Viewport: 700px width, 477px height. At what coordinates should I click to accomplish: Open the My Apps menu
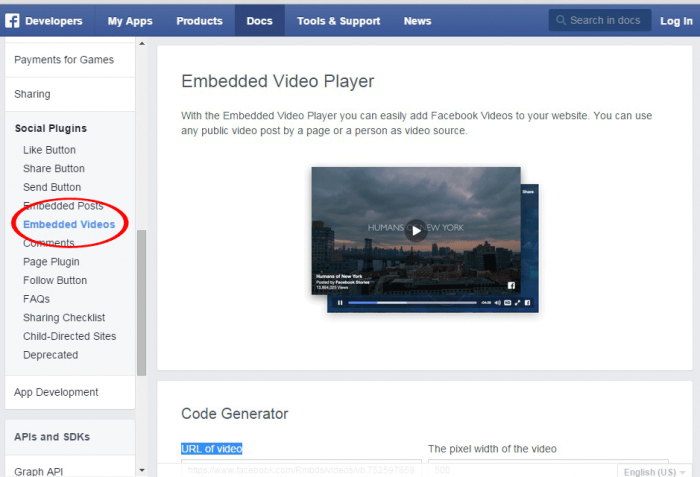click(130, 21)
